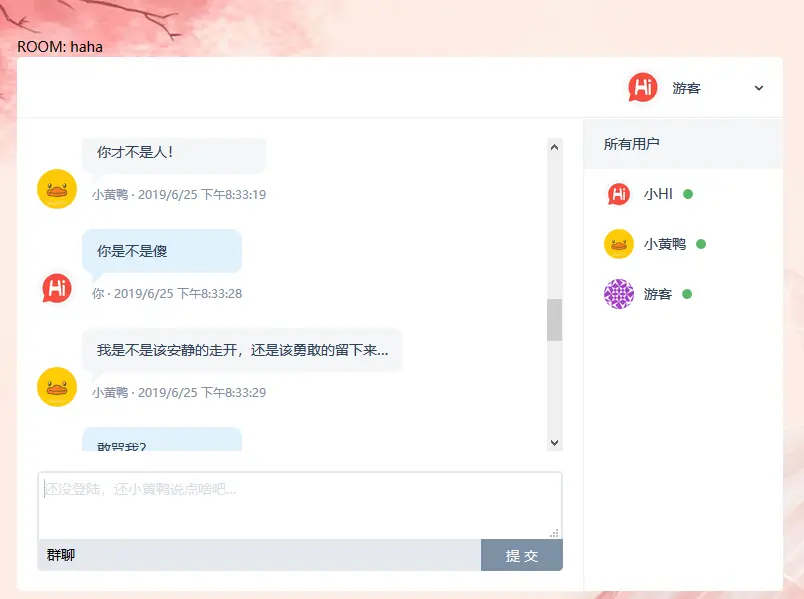804x599 pixels.
Task: Click duck avatar beside 你才不是人 message
Action: click(x=57, y=189)
